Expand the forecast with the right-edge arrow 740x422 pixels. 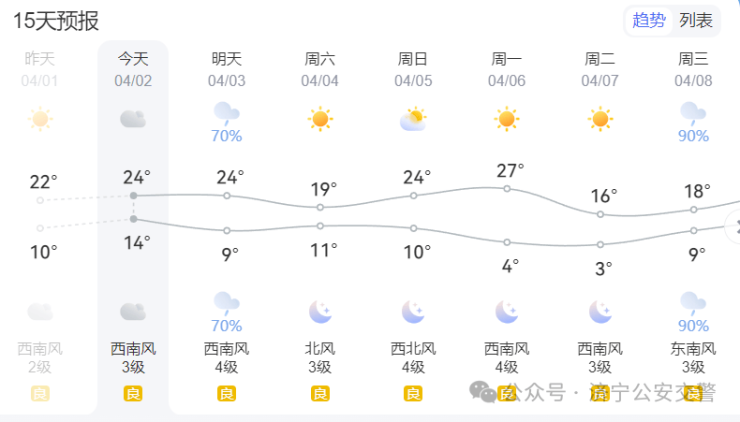coord(735,228)
